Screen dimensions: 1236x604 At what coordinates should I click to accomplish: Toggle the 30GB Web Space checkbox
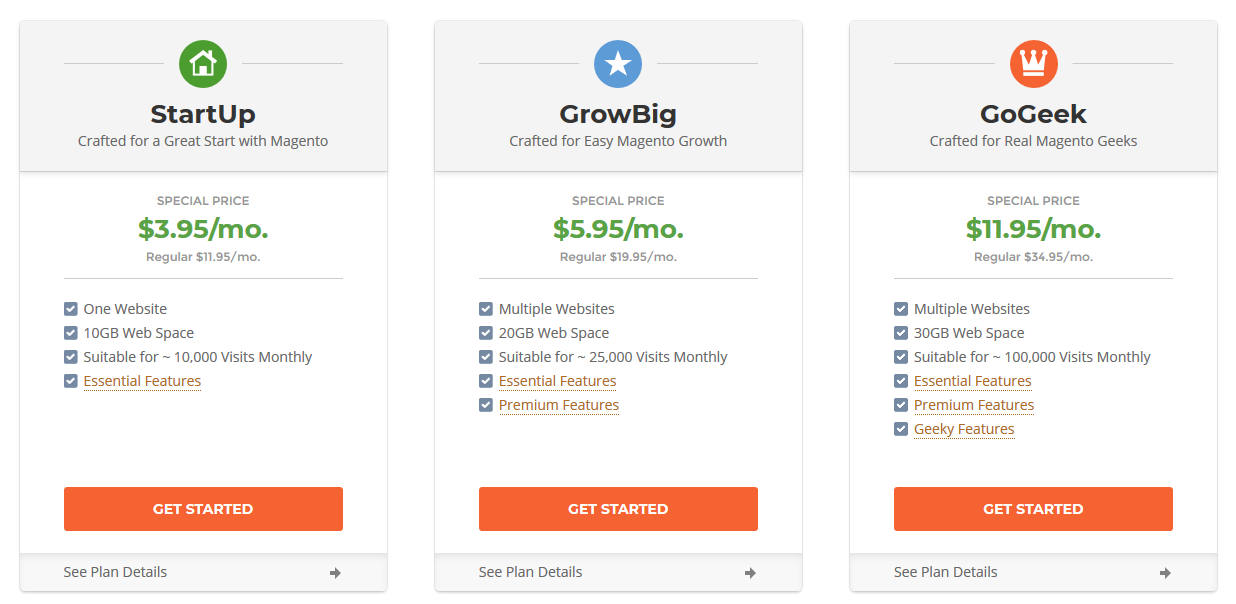point(901,333)
